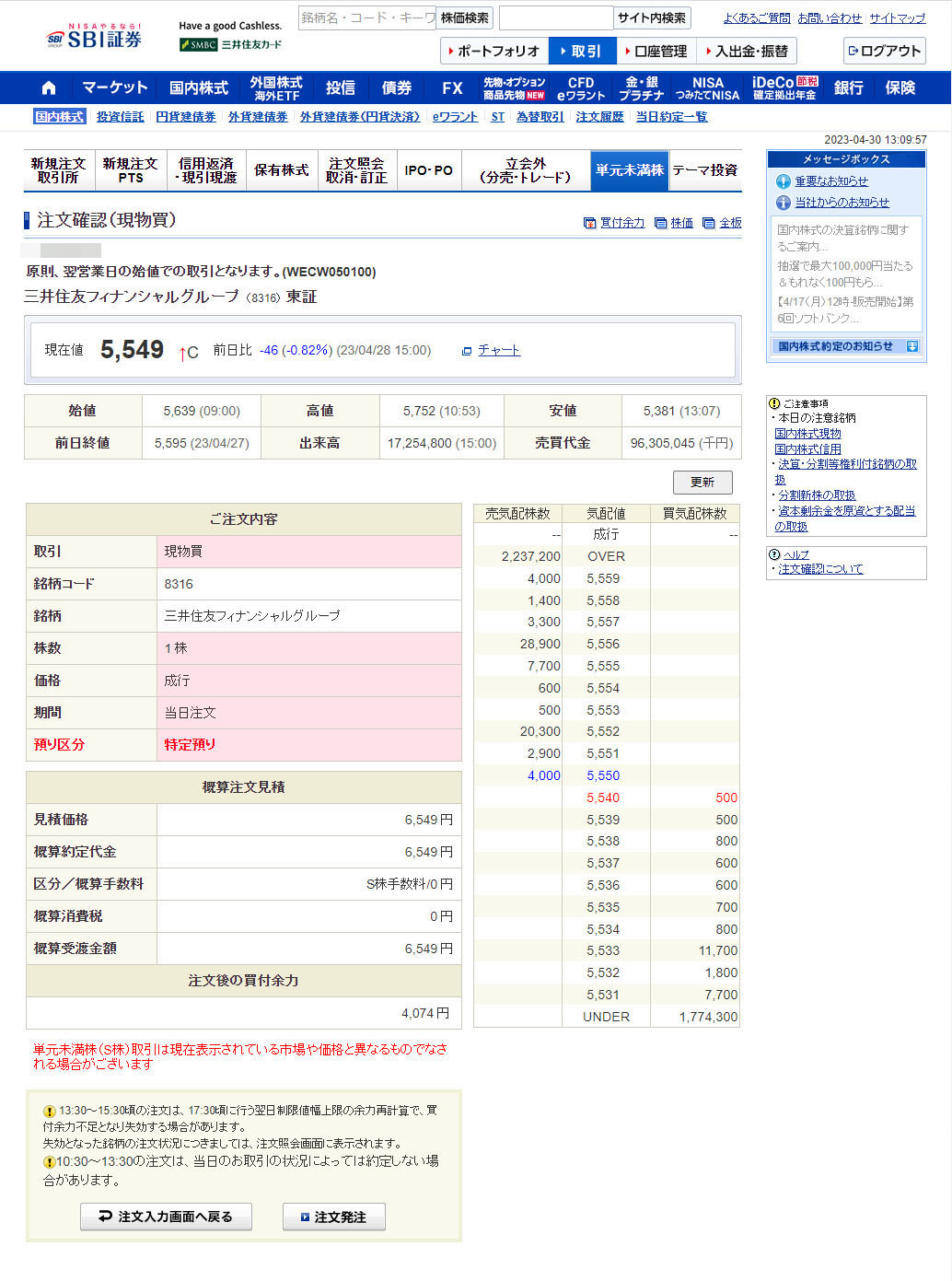Open the 全板 order book icon link

pos(722,223)
